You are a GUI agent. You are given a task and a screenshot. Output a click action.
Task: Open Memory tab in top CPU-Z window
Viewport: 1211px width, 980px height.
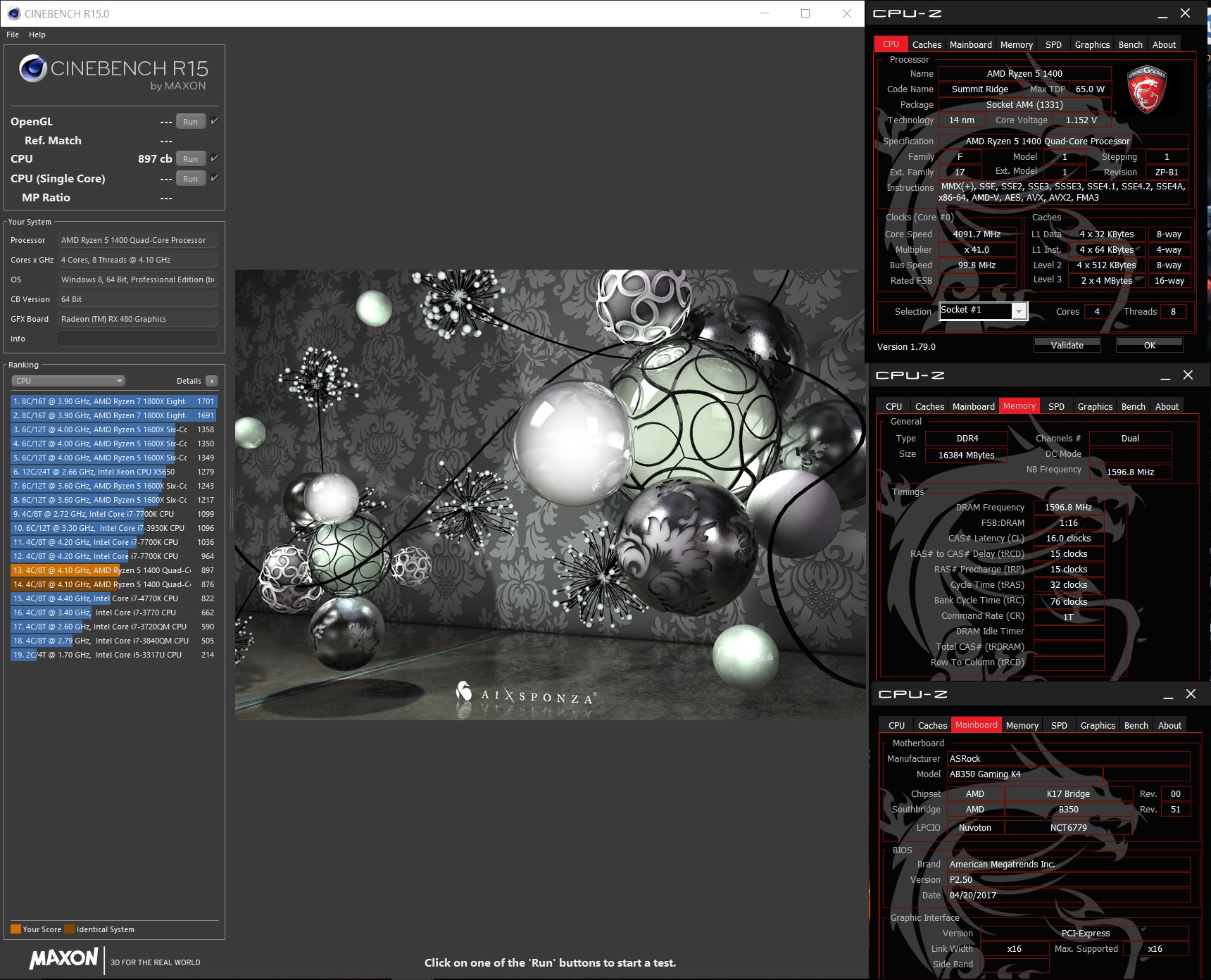[1016, 44]
